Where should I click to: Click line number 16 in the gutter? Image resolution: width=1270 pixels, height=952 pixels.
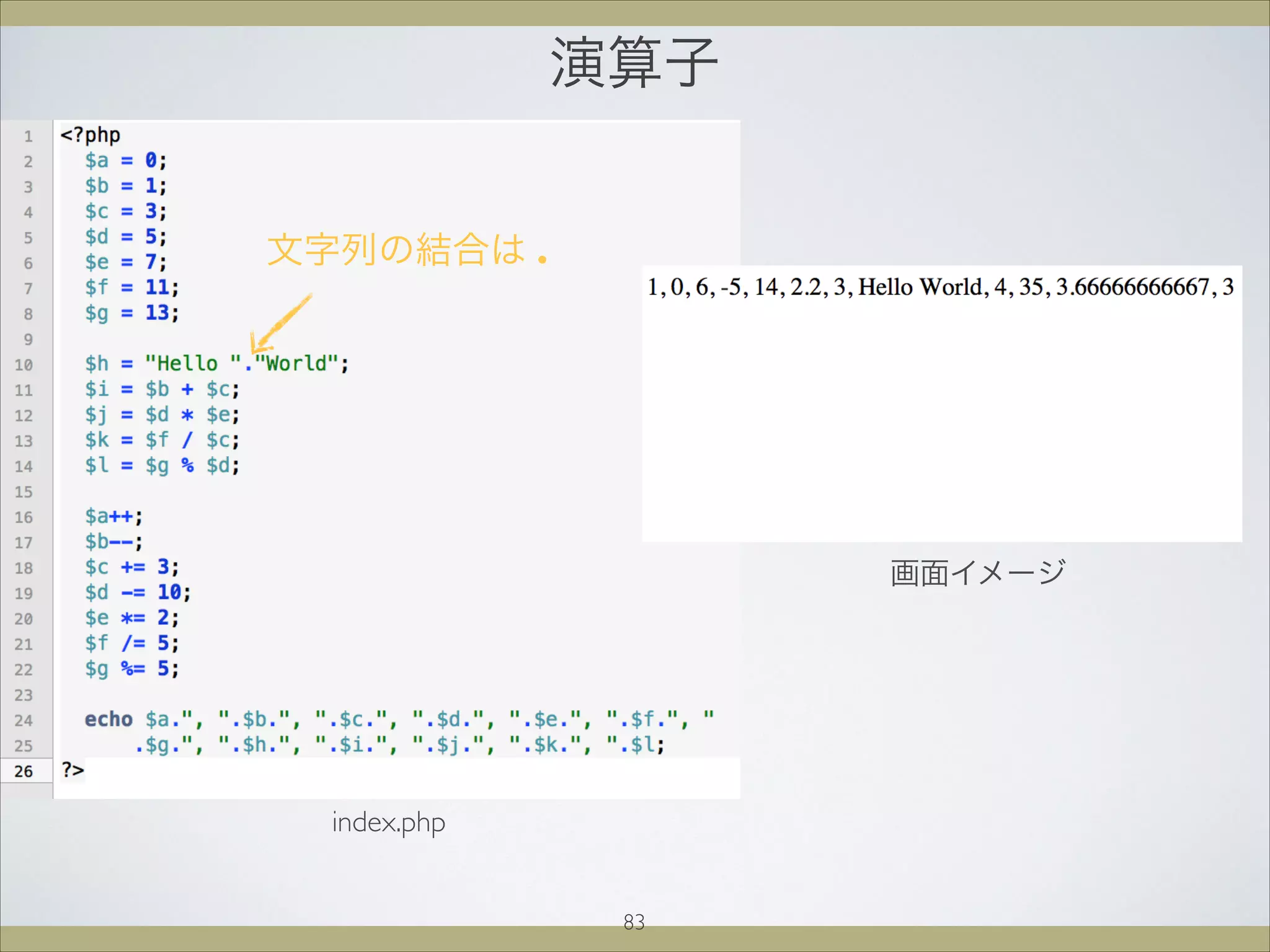click(x=24, y=518)
